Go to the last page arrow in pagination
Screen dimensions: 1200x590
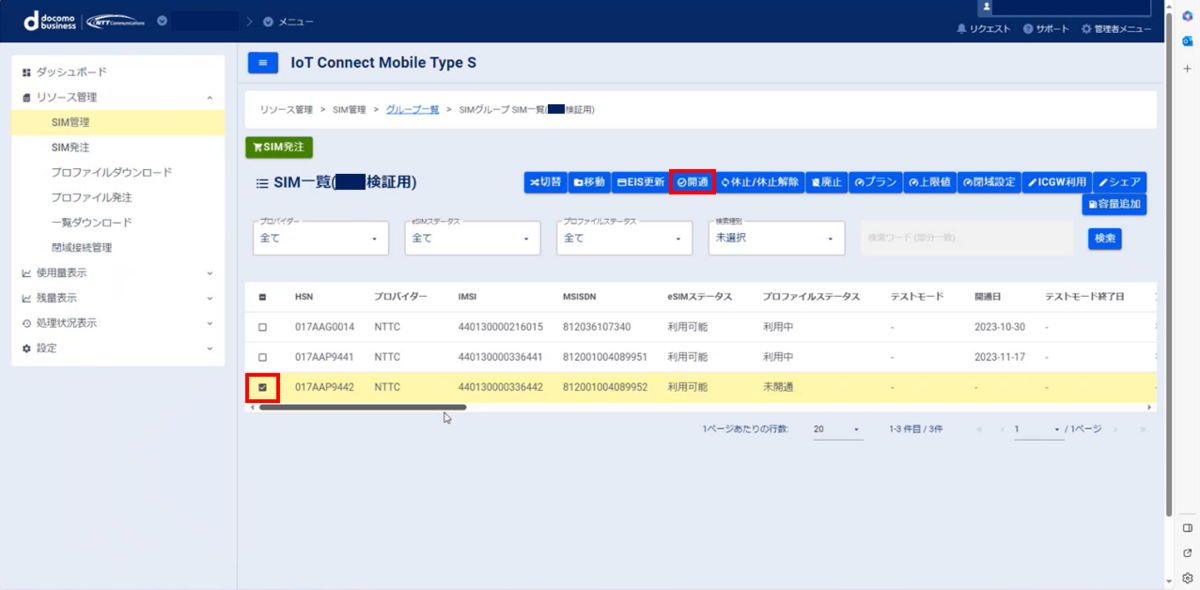(1141, 429)
